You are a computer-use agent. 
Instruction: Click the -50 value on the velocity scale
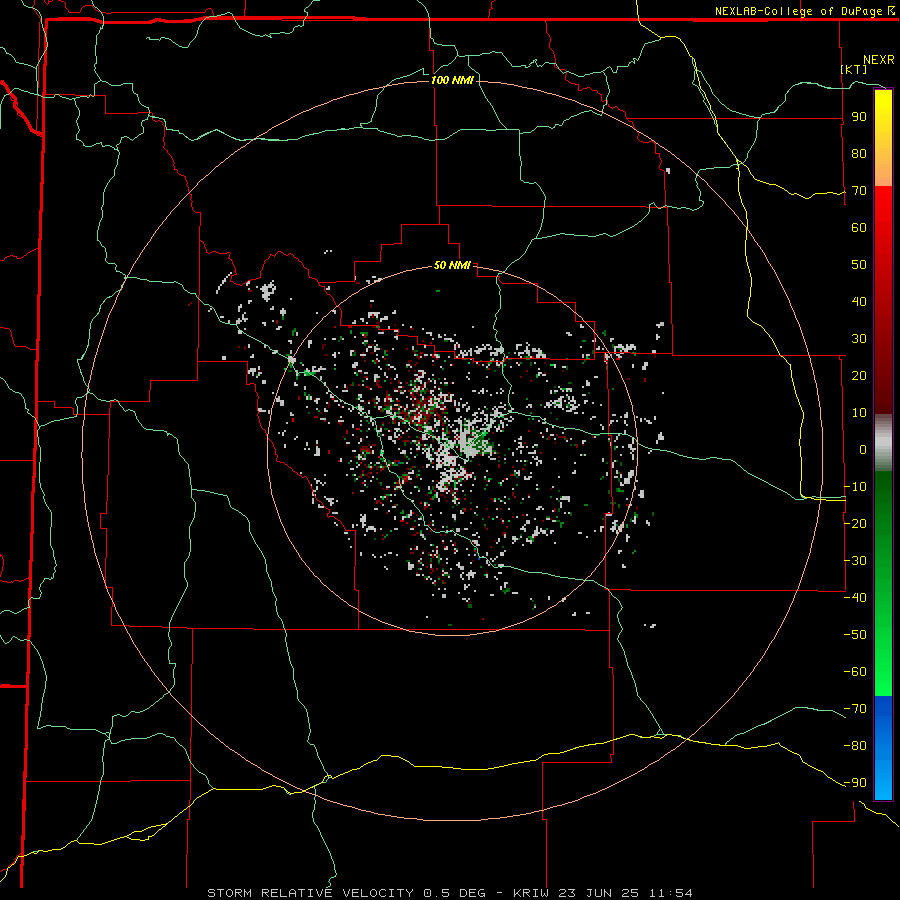coord(855,635)
